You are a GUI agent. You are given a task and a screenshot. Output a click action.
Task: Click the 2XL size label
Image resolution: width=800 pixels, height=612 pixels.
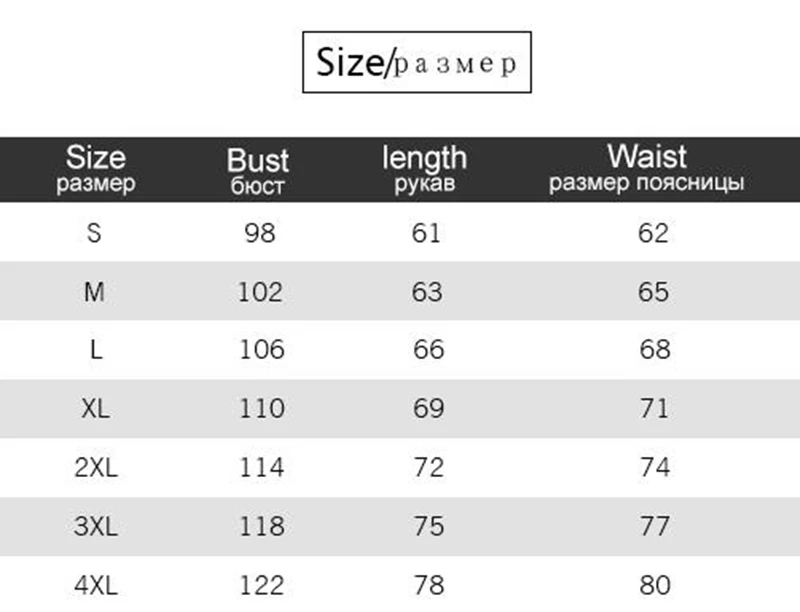(x=96, y=467)
